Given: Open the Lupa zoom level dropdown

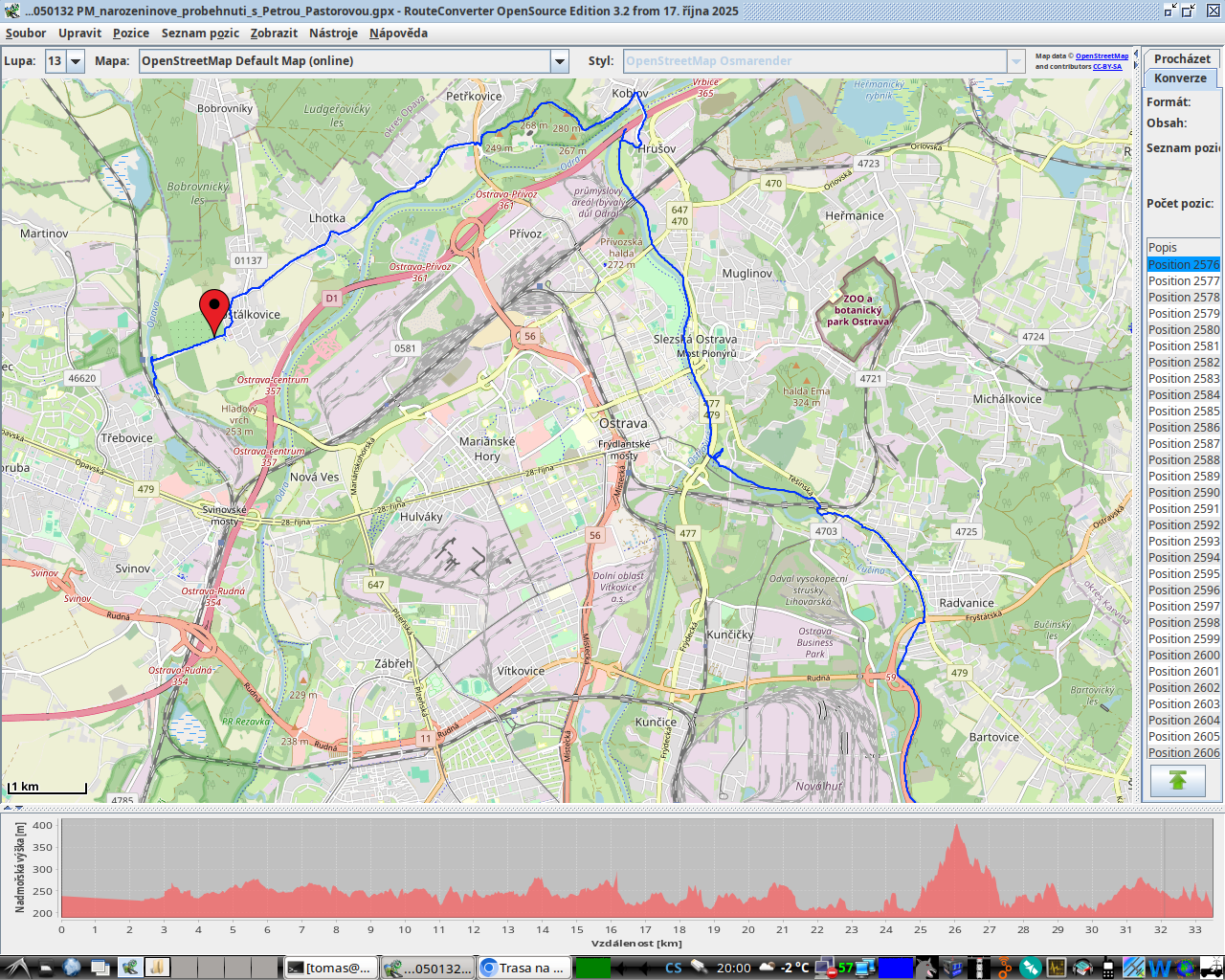Looking at the screenshot, I should point(75,61).
